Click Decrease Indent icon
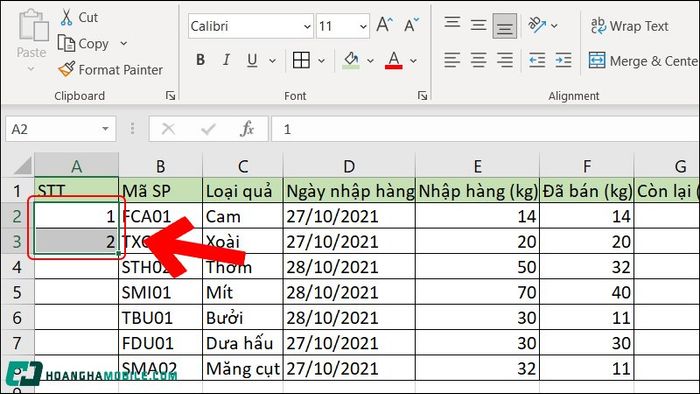This screenshot has height=394, width=700. click(537, 60)
